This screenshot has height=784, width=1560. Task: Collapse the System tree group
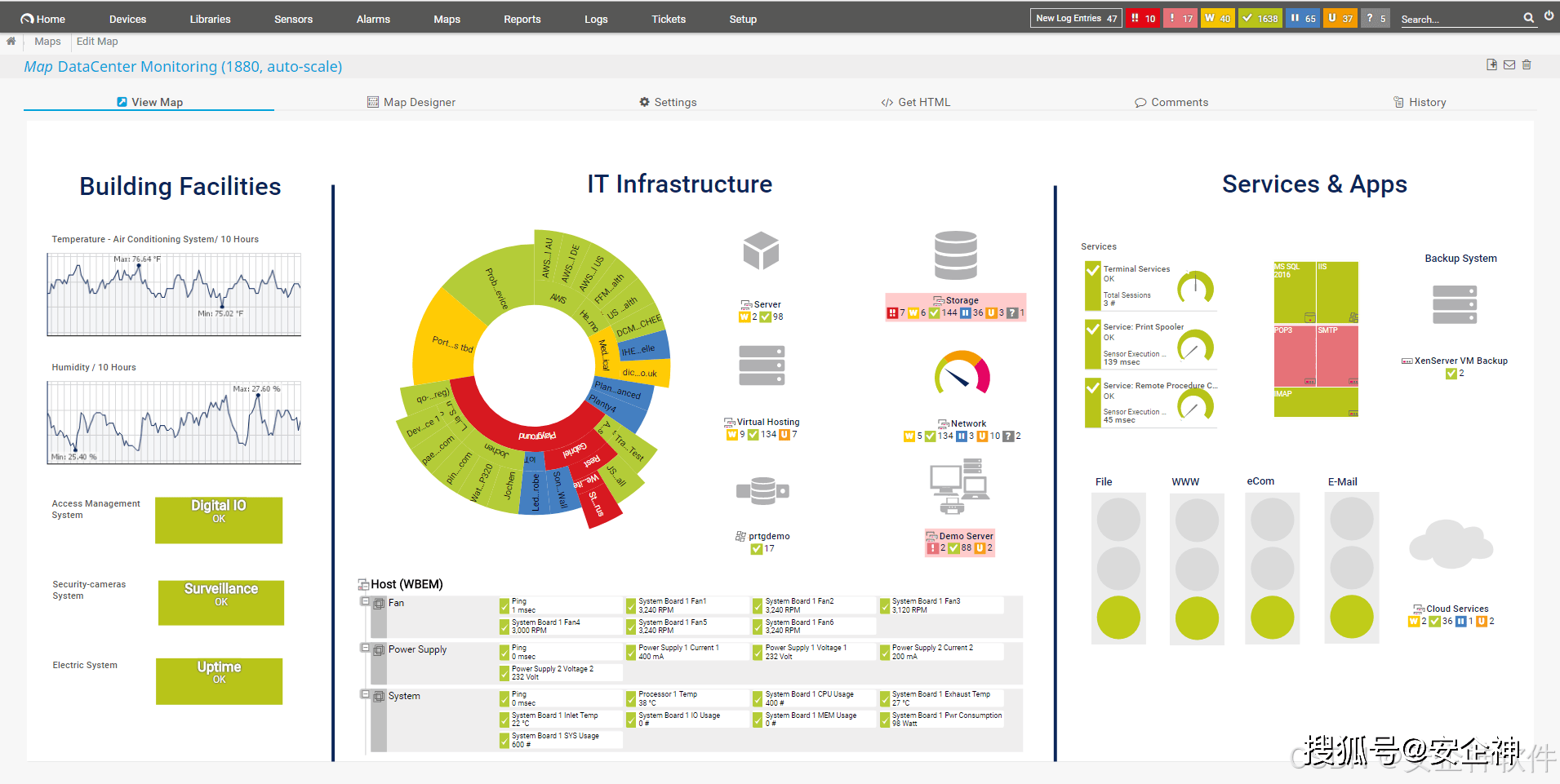tap(365, 694)
